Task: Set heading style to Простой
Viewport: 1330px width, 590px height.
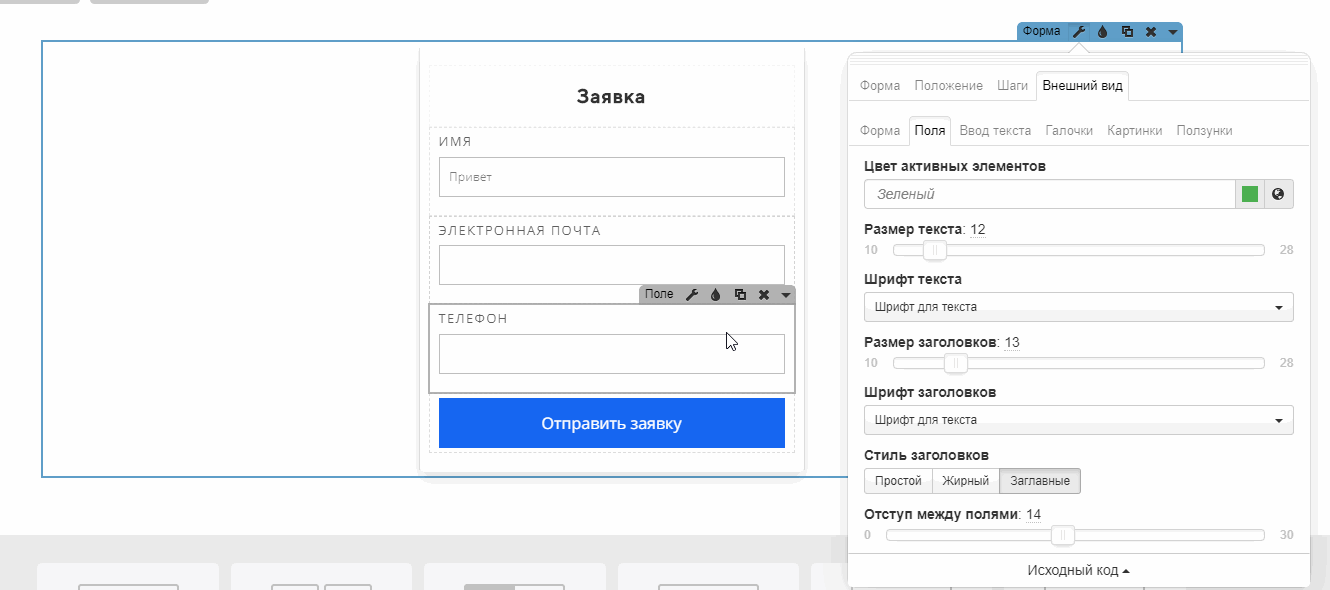Action: coord(898,481)
